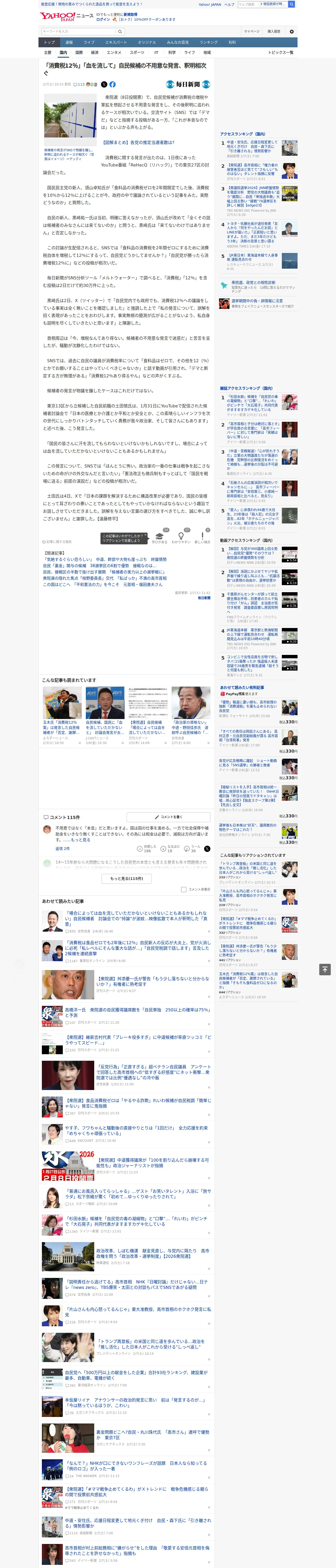336x1568 pixels.
Task: Click the コメントを書く button
Action: (x=168, y=817)
